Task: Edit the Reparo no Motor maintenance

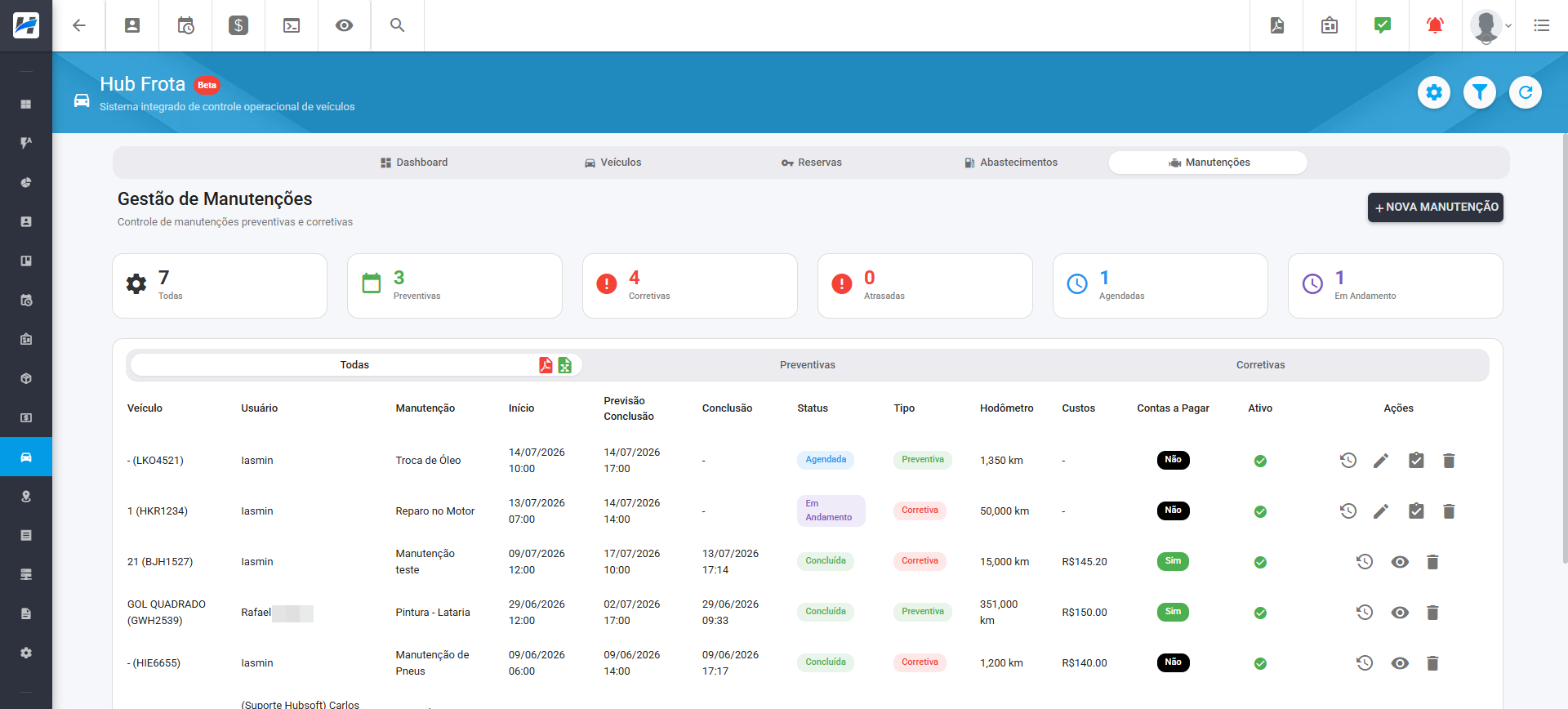Action: pos(1381,511)
